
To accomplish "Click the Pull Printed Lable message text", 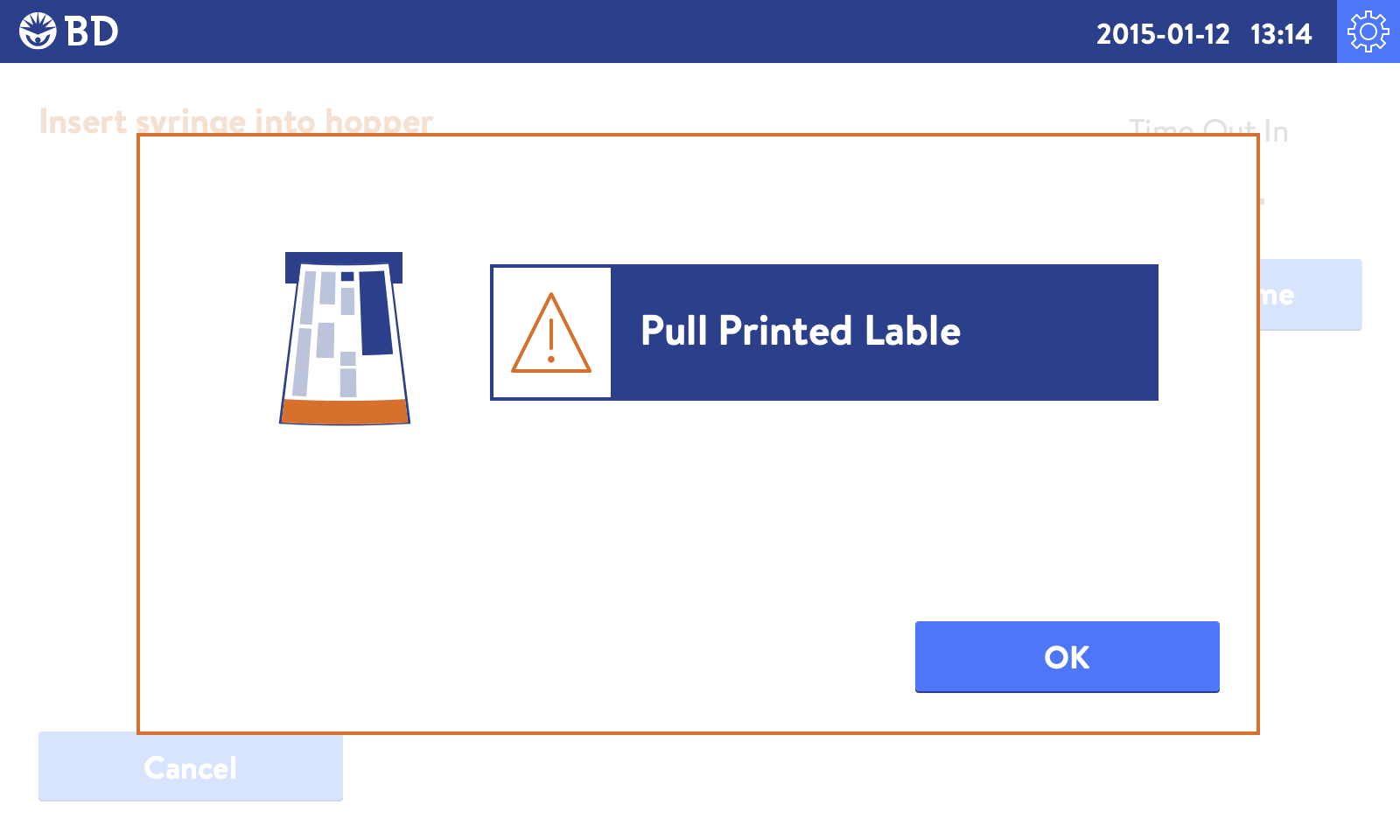I will (x=801, y=331).
